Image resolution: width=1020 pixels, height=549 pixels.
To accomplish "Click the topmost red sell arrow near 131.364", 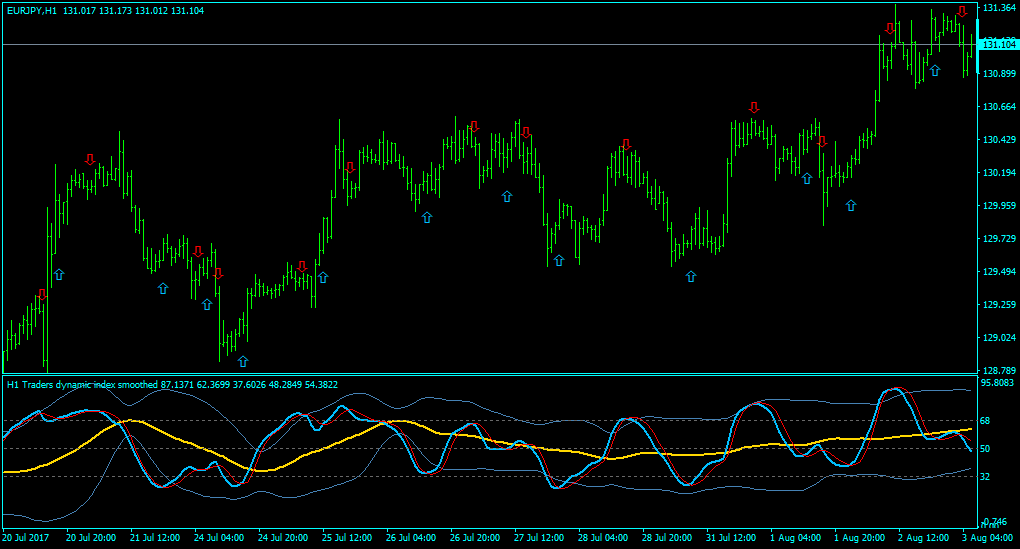I will point(961,12).
